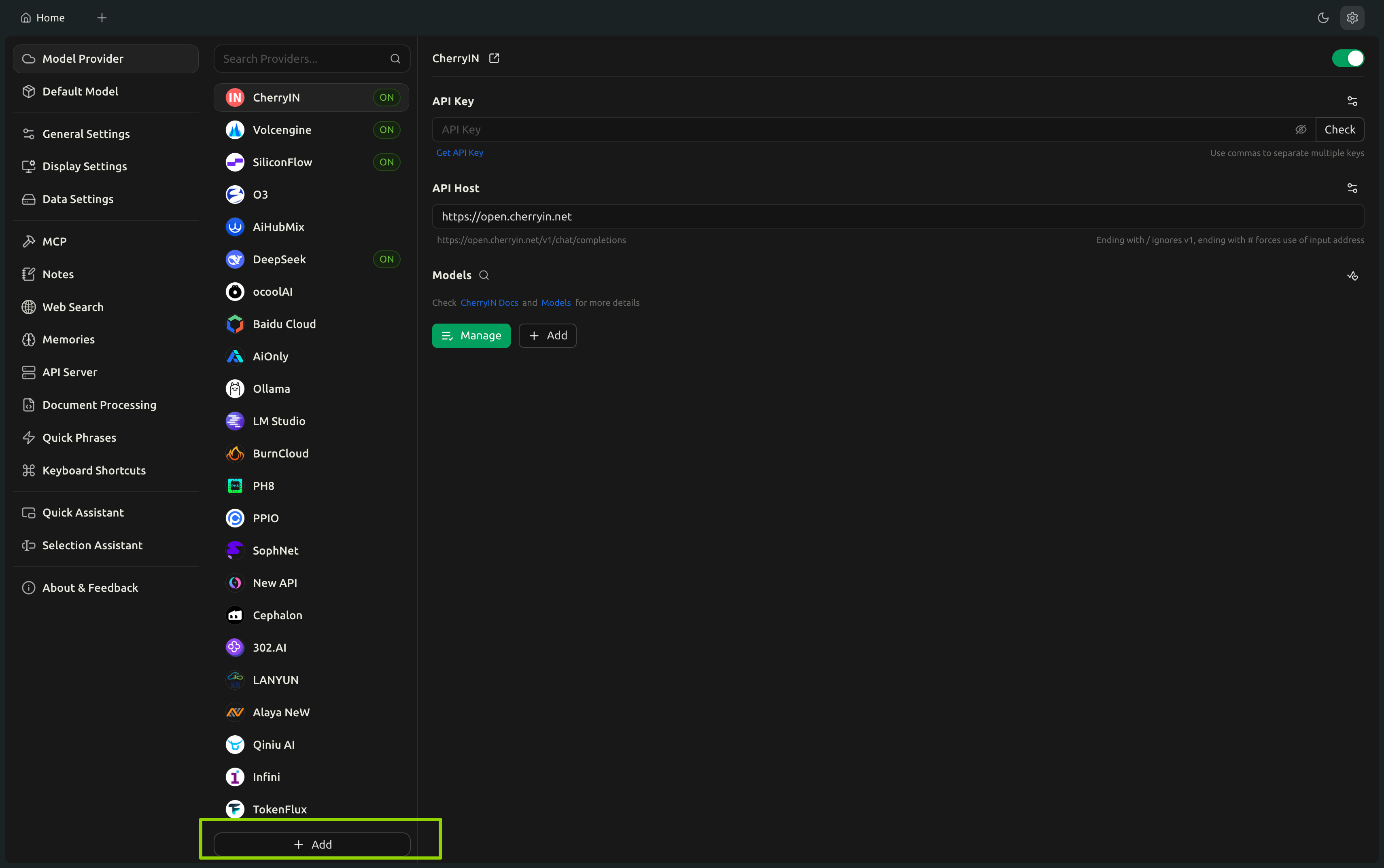Switch theme with the moon icon
The height and width of the screenshot is (868, 1384).
1323,18
